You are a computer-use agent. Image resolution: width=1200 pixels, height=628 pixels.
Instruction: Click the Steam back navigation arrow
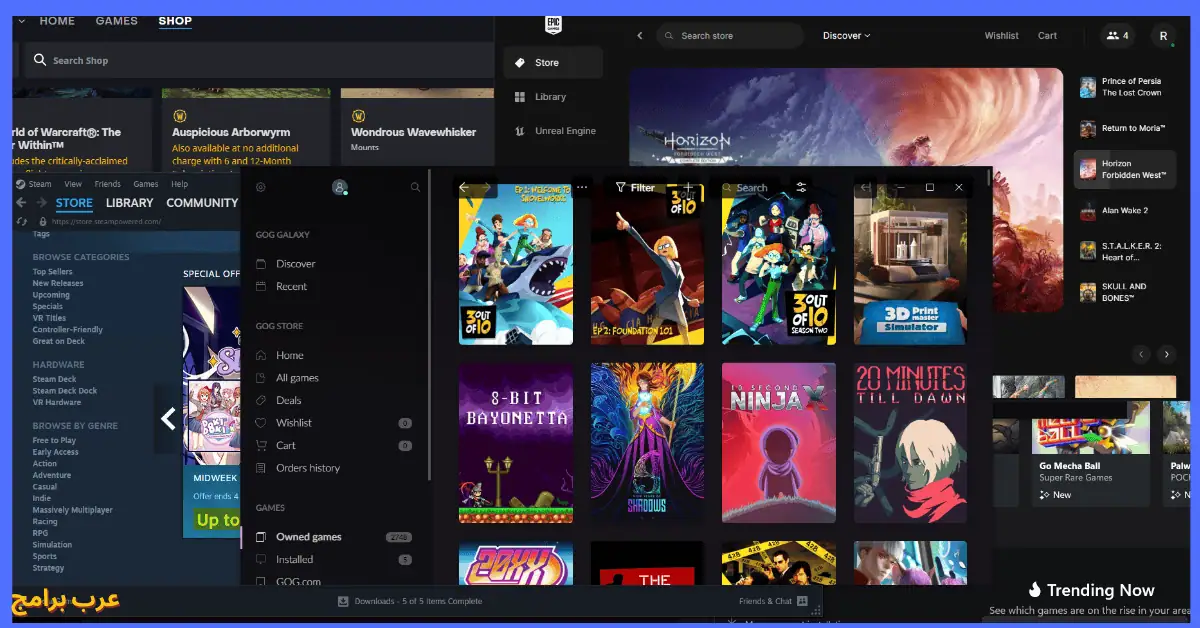point(21,203)
